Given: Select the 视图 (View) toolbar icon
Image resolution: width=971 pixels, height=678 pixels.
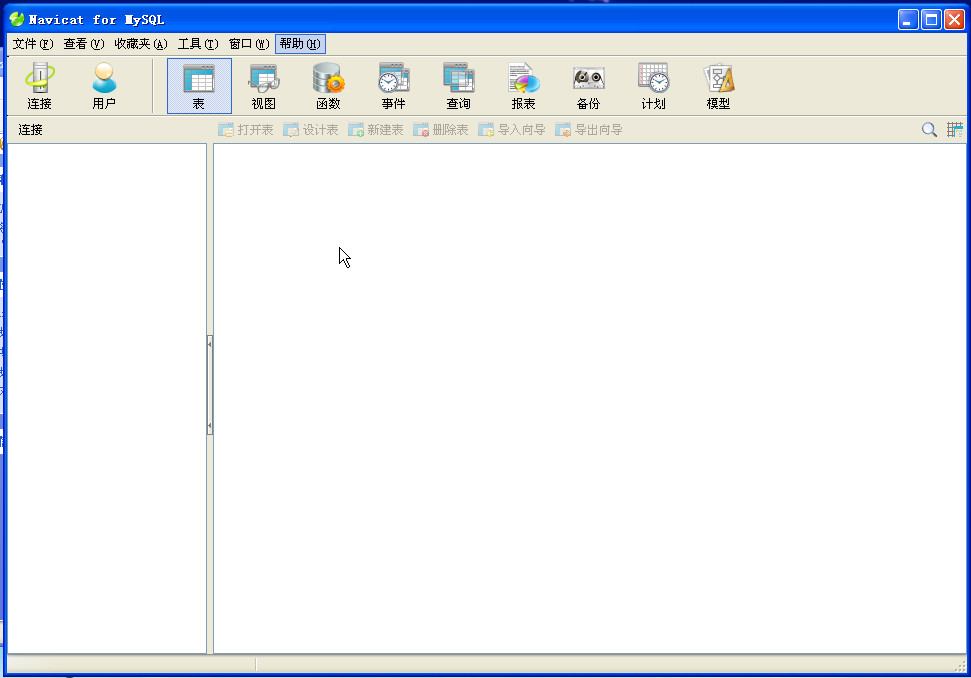Looking at the screenshot, I should click(x=264, y=86).
